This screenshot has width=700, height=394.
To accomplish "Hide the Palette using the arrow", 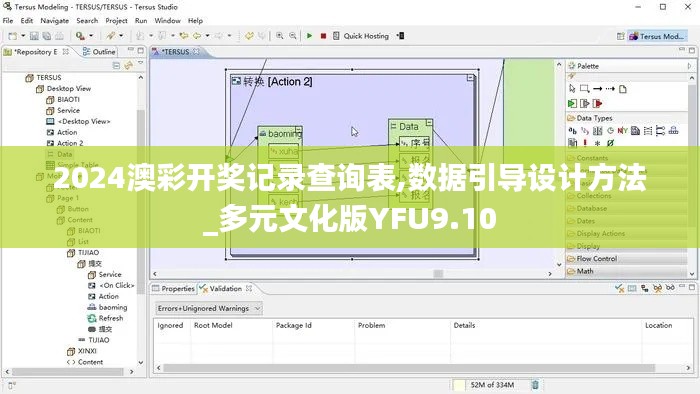I will (690, 66).
